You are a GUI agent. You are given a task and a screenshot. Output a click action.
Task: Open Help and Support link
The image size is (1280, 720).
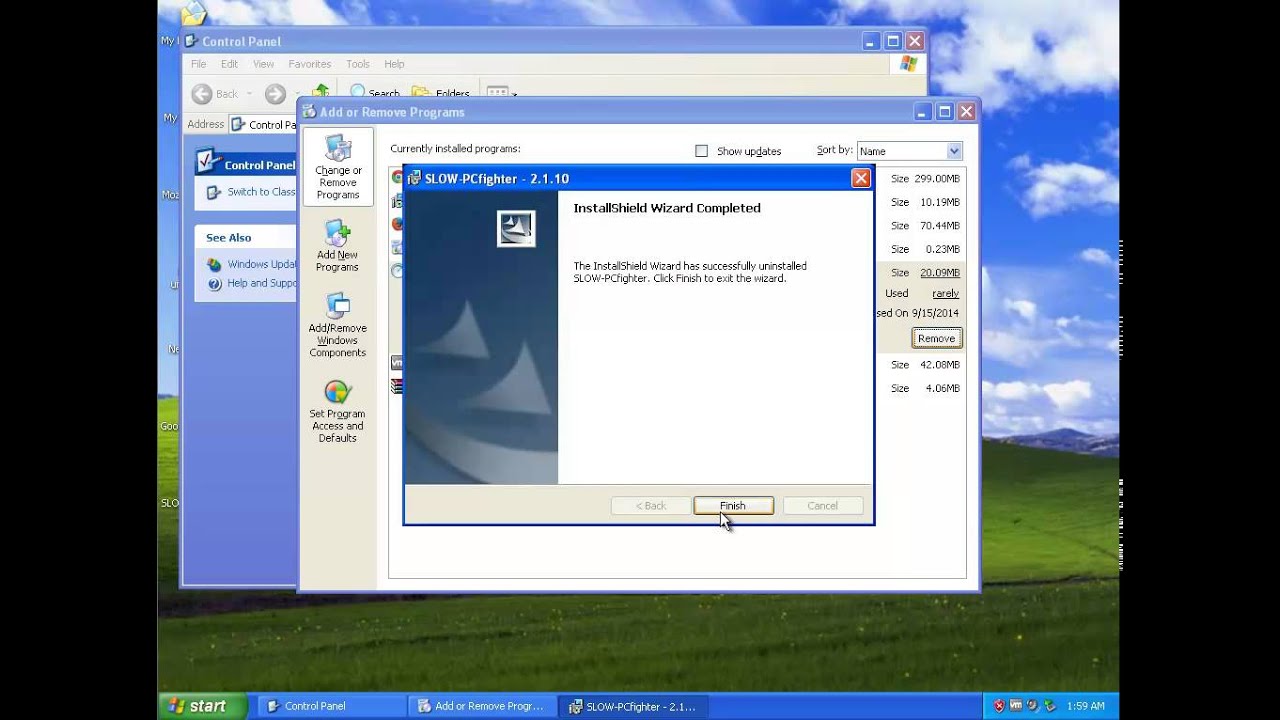(x=261, y=283)
